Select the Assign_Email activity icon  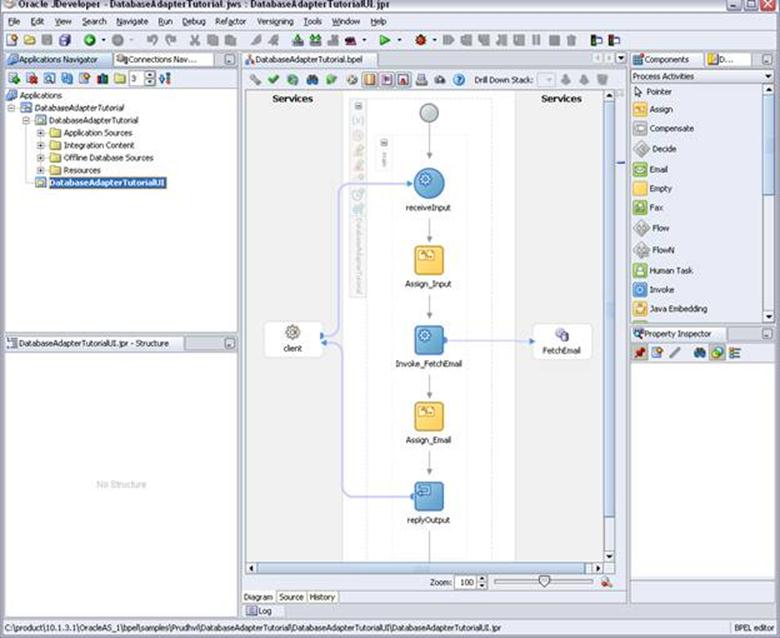[x=429, y=416]
